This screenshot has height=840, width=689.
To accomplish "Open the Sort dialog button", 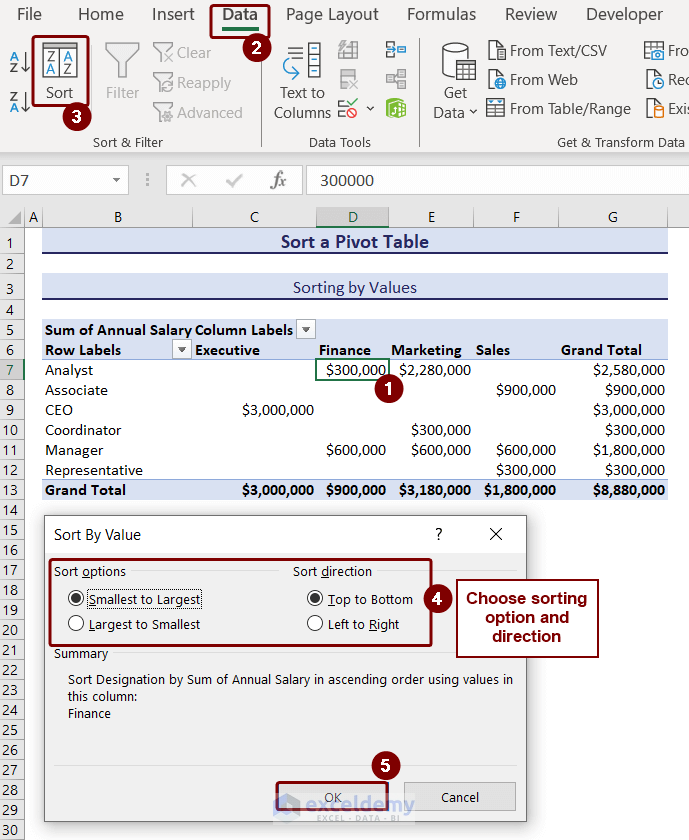I will tap(59, 72).
